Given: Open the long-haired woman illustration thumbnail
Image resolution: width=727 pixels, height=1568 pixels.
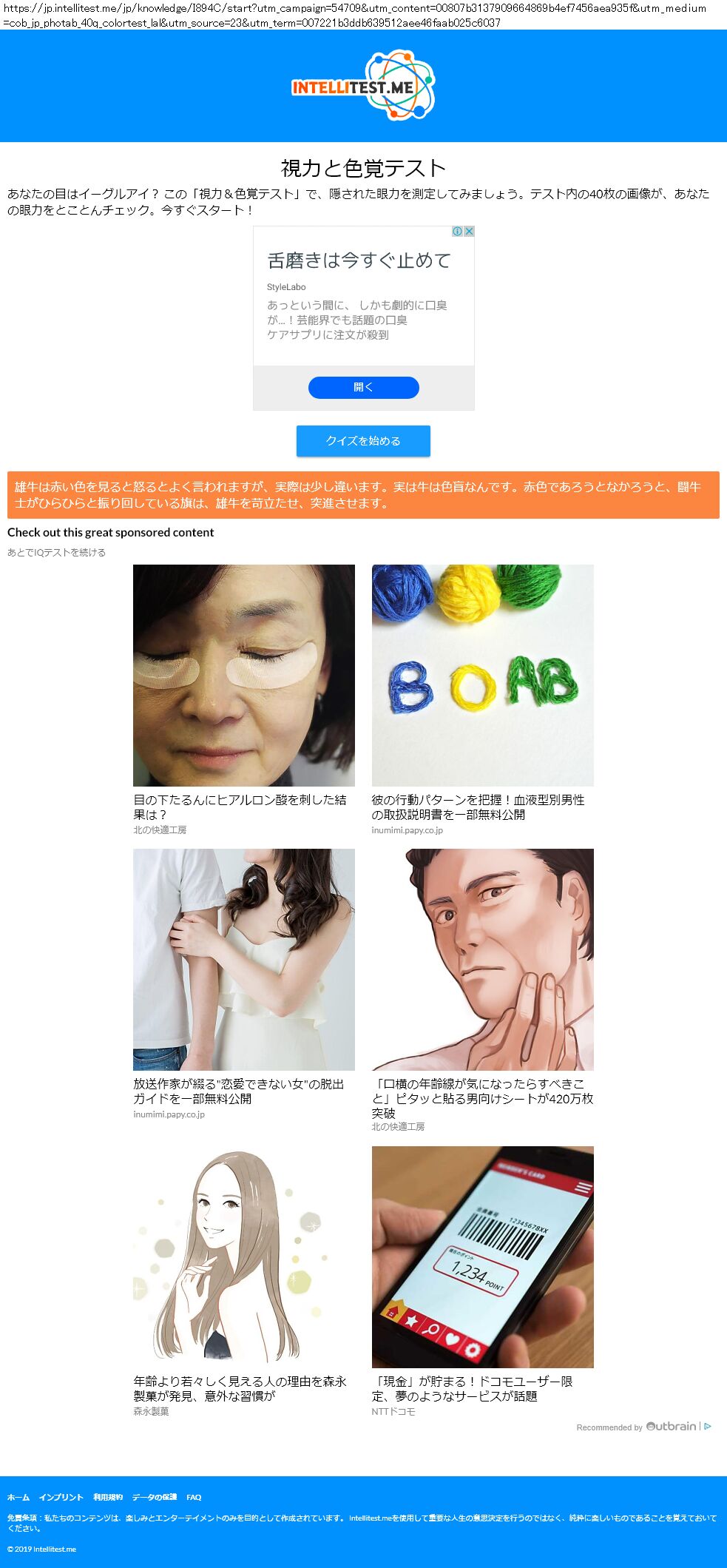Looking at the screenshot, I should pos(244,1257).
